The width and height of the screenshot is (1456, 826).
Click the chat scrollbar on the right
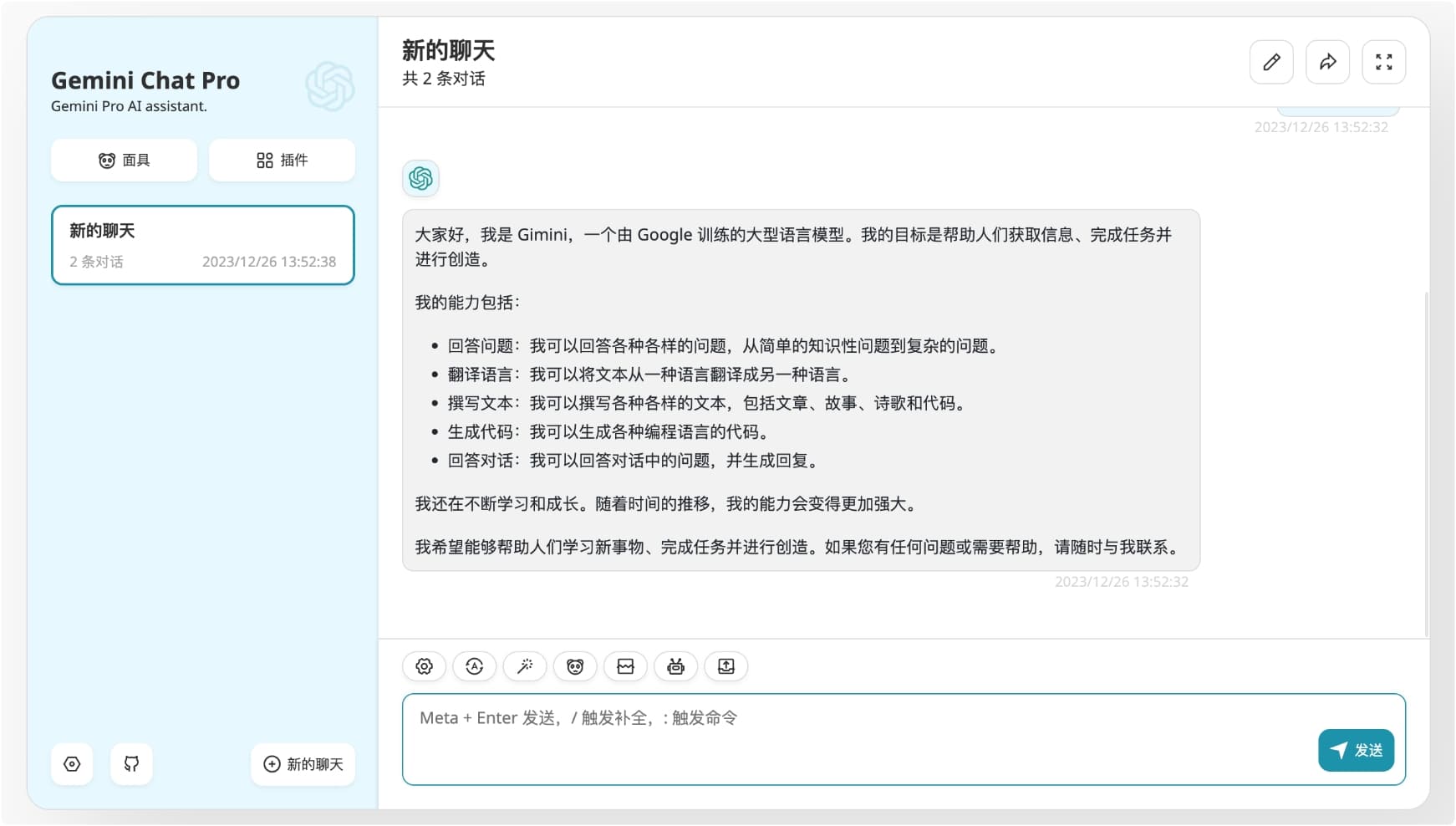click(1426, 464)
